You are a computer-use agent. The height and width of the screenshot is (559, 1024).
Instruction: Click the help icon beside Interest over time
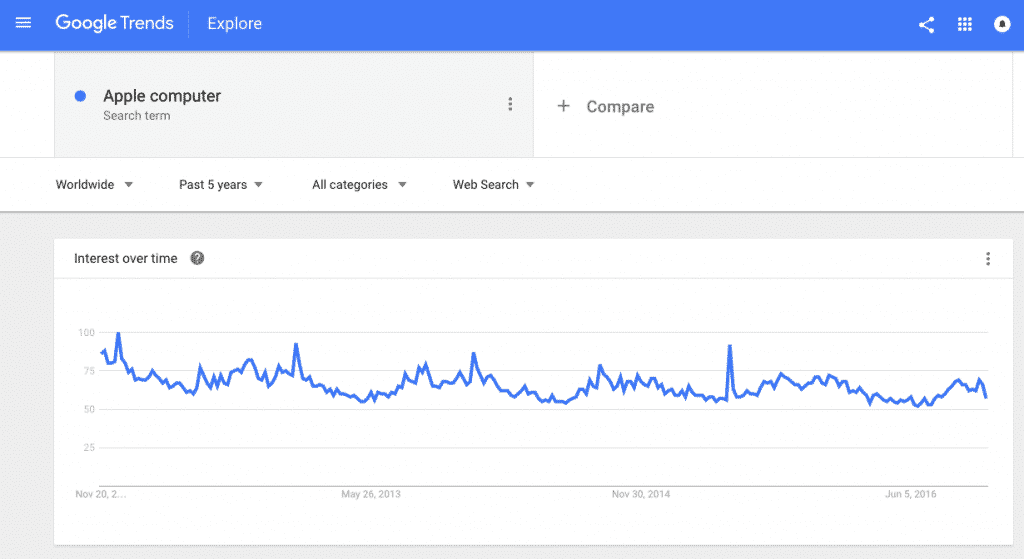[197, 258]
